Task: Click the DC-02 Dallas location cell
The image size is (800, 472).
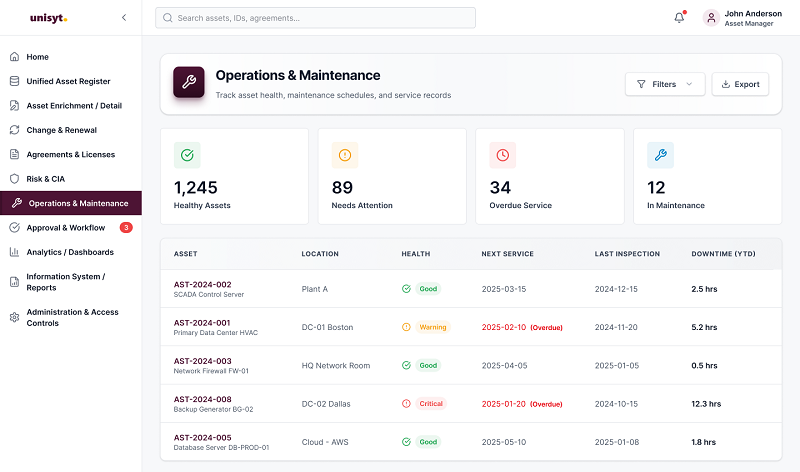Action: point(326,404)
